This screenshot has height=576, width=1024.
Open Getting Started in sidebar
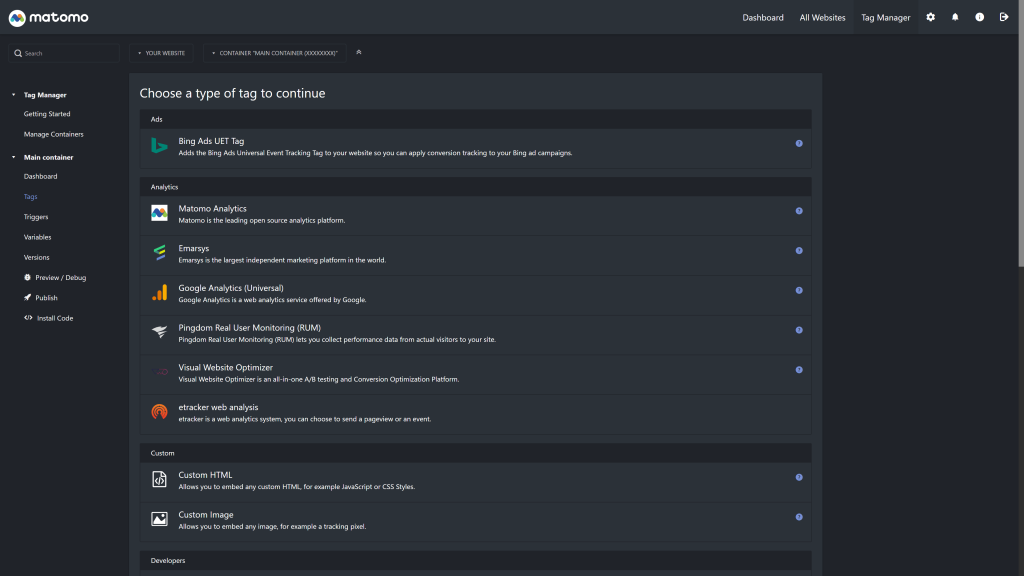point(47,114)
